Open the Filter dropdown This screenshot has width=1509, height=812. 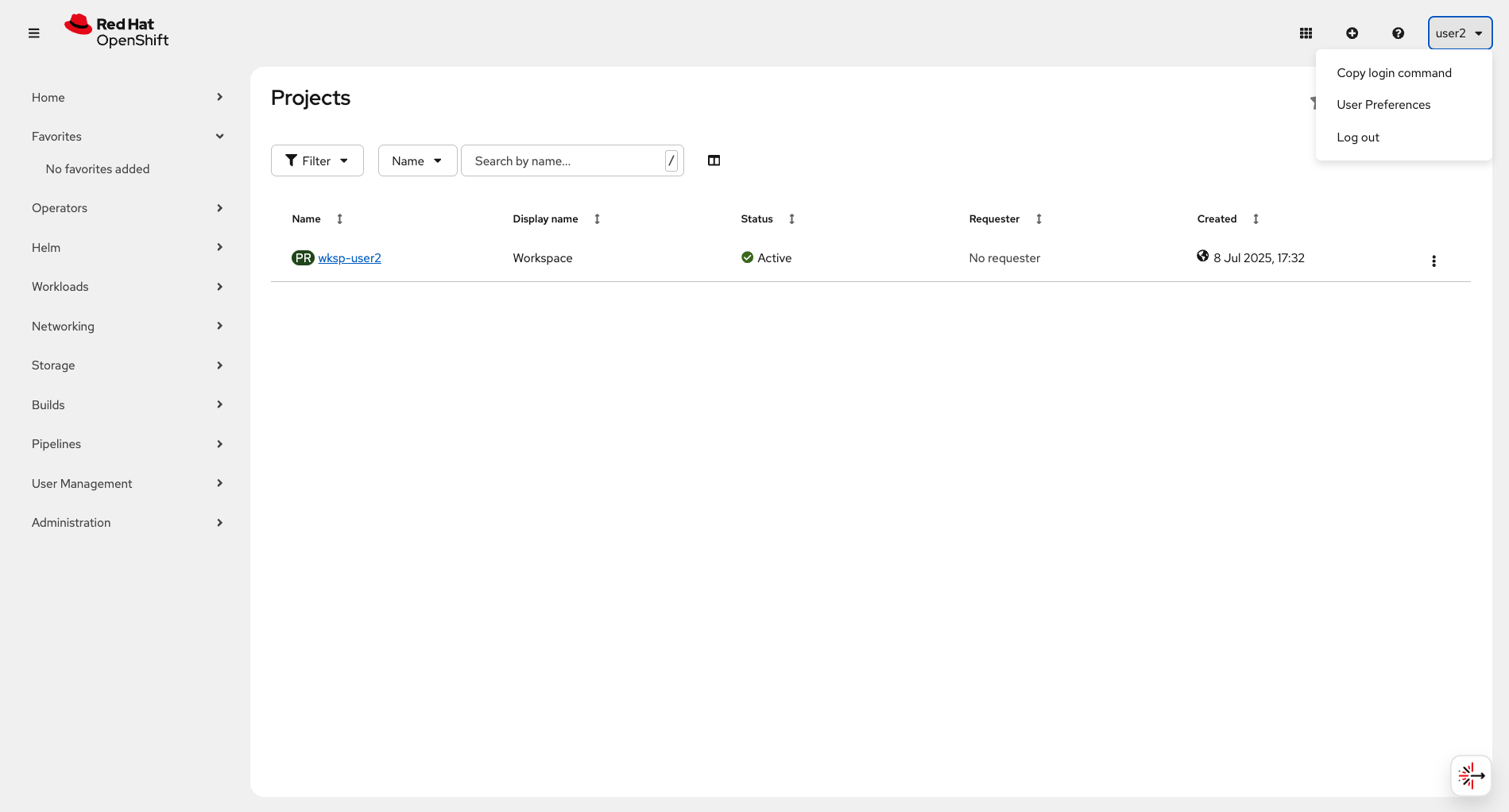316,160
